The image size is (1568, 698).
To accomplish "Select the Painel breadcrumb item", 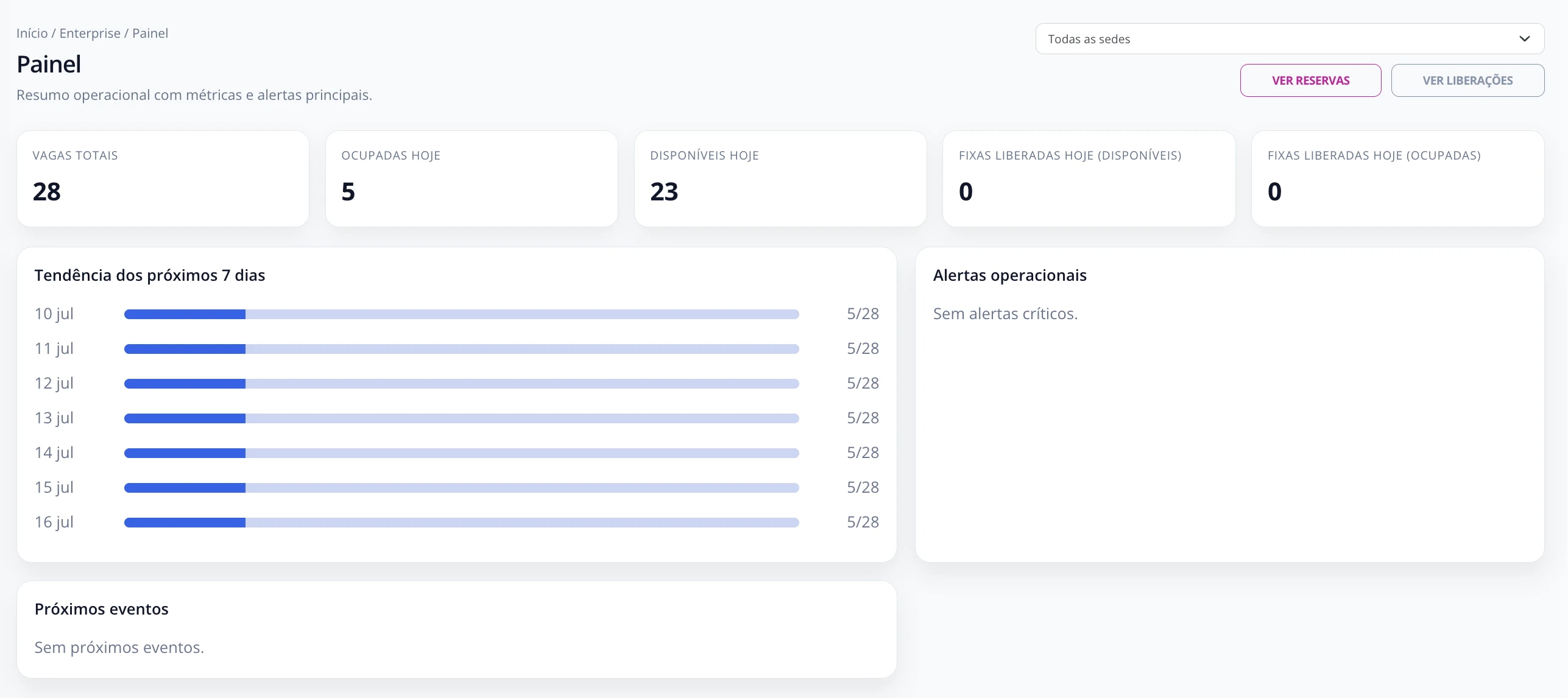I will 150,33.
